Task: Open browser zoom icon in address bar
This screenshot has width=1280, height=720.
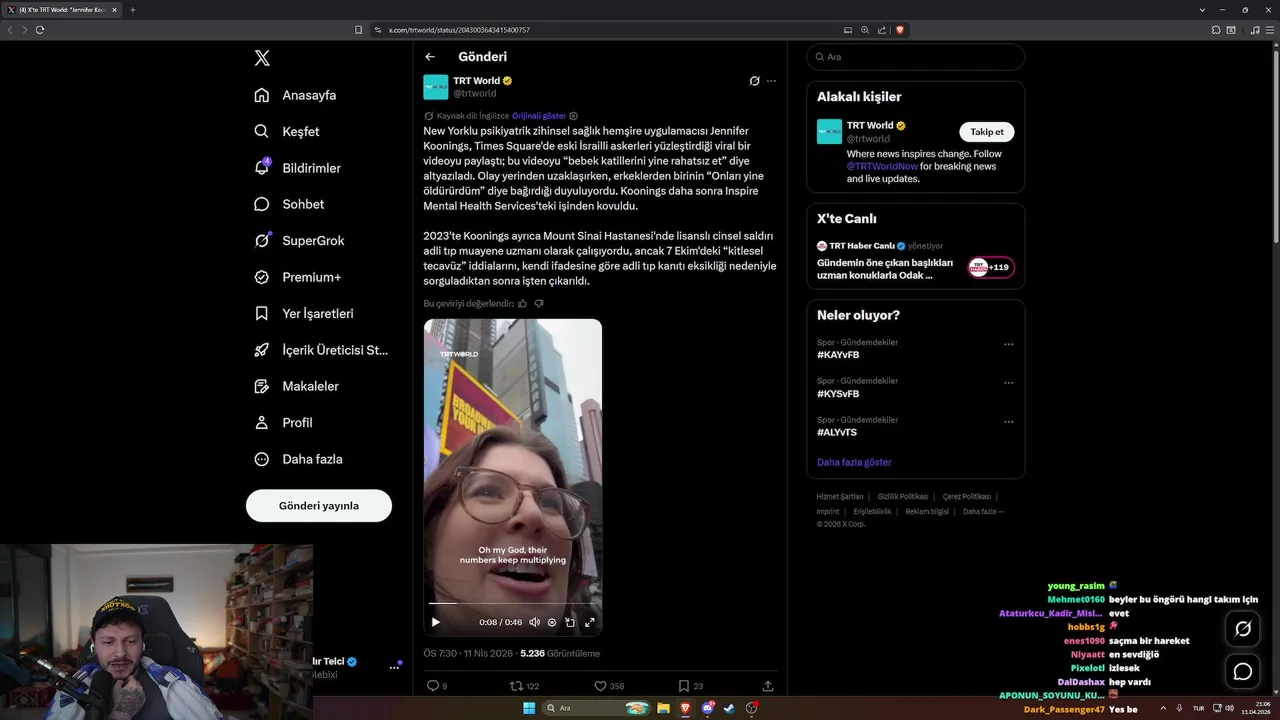Action: [865, 30]
